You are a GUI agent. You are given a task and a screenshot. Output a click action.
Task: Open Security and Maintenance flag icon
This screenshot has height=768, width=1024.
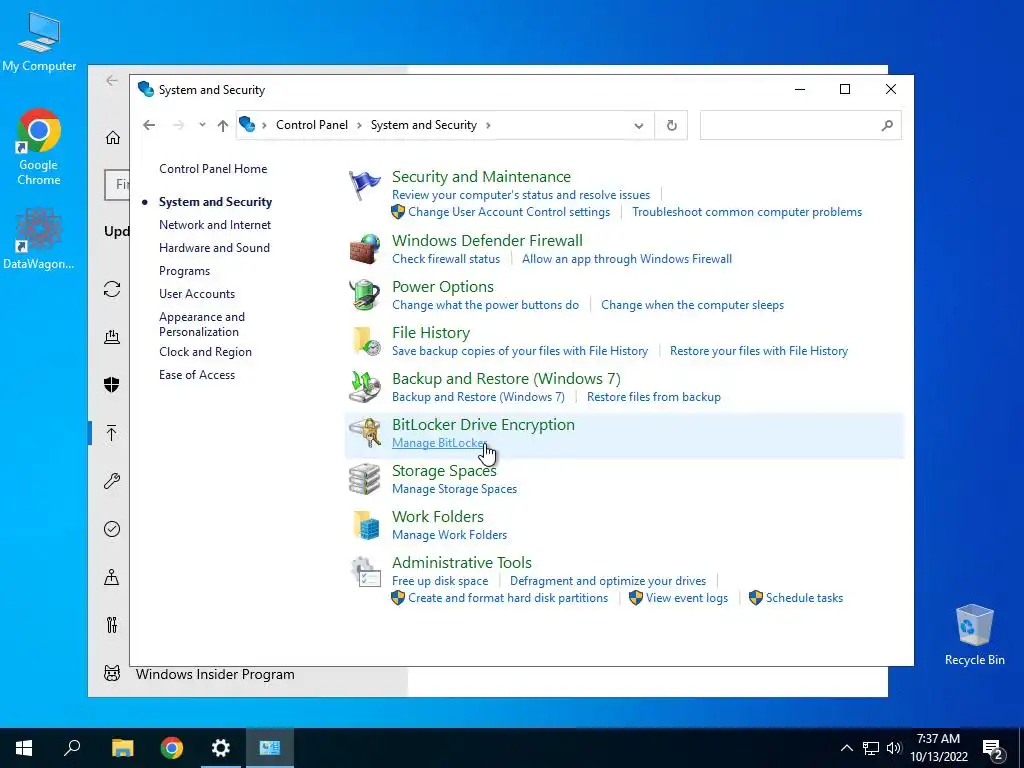click(364, 185)
